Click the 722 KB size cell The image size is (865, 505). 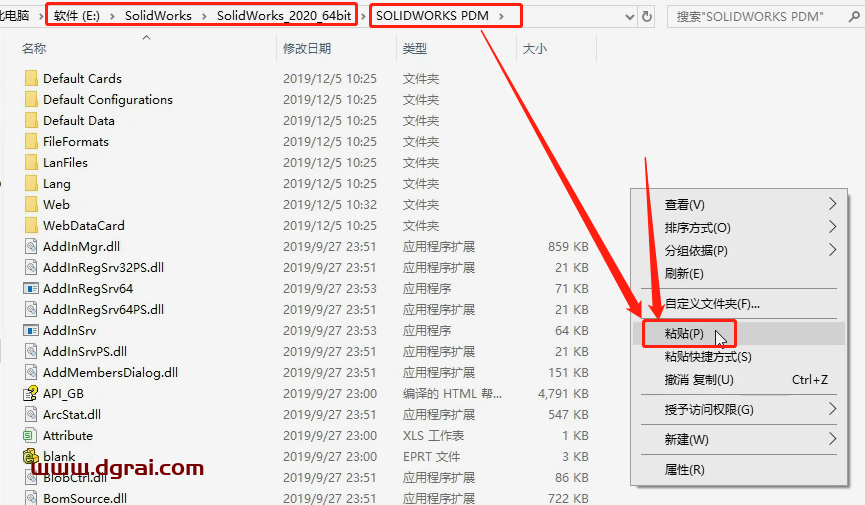pyautogui.click(x=568, y=498)
